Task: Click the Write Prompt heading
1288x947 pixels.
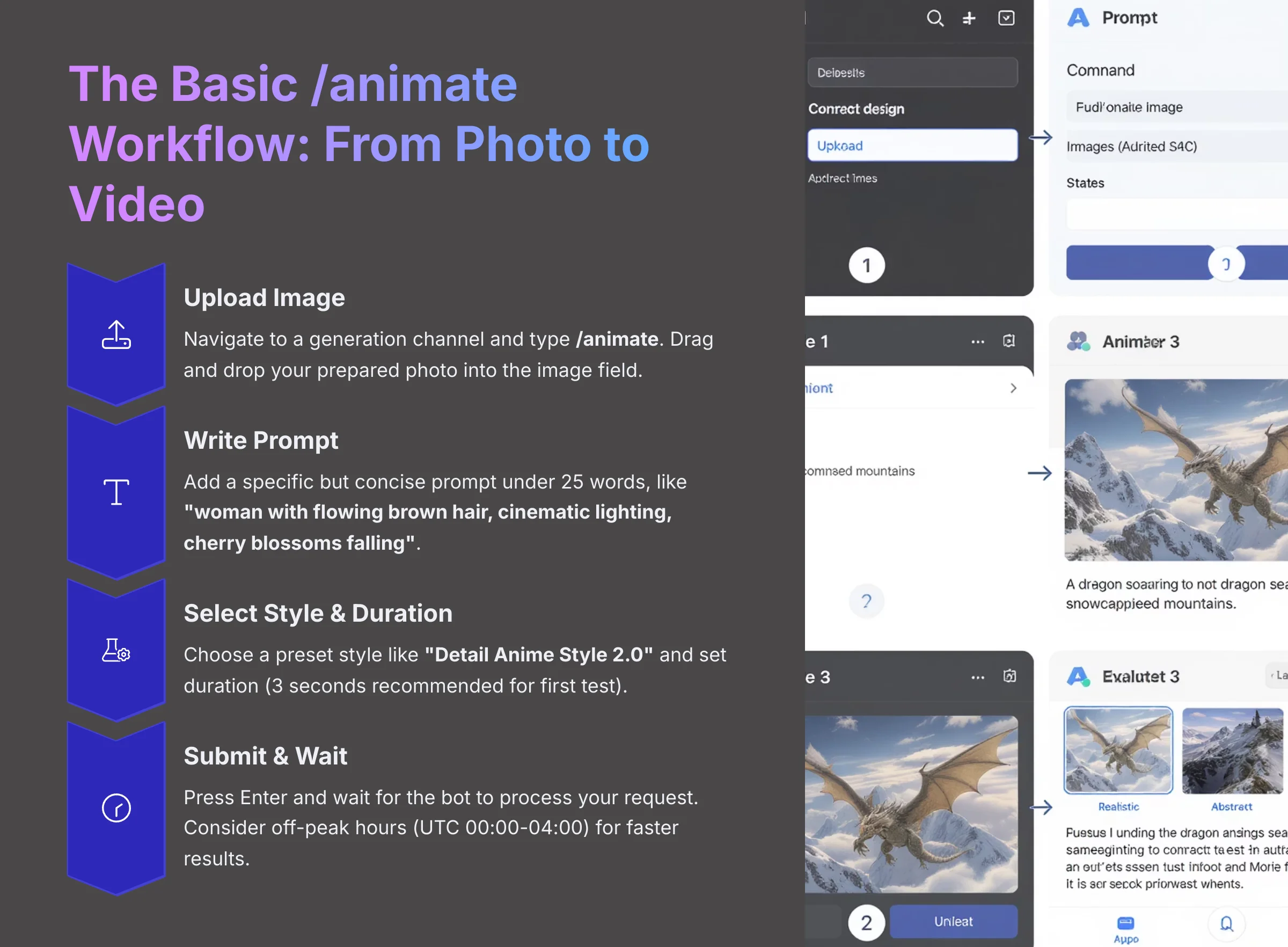Action: coord(261,440)
